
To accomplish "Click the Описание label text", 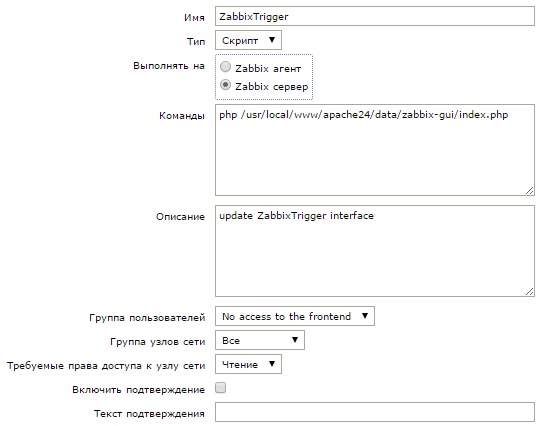I will click(x=180, y=217).
